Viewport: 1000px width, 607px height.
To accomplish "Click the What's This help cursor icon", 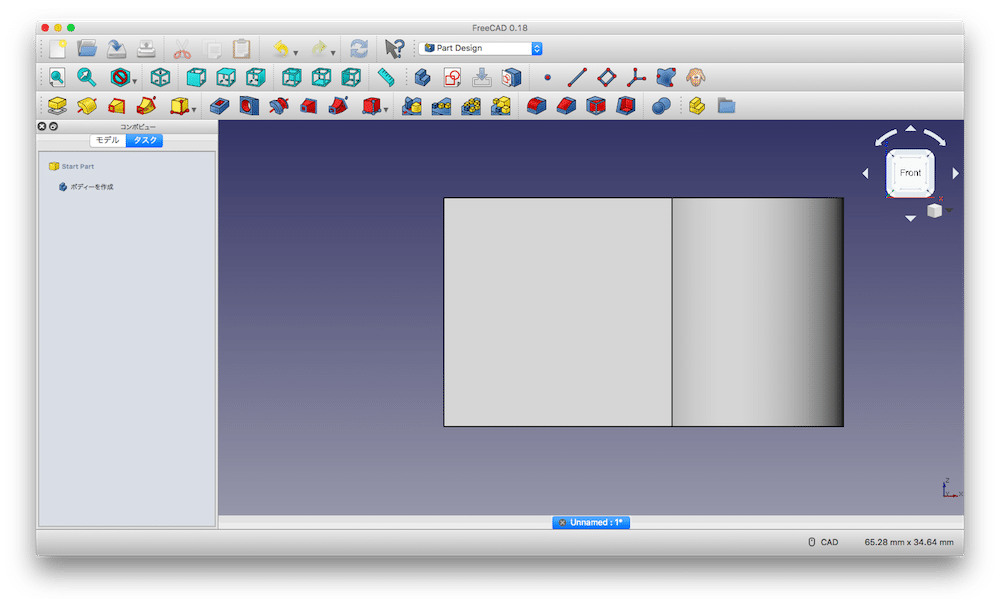I will click(x=394, y=48).
